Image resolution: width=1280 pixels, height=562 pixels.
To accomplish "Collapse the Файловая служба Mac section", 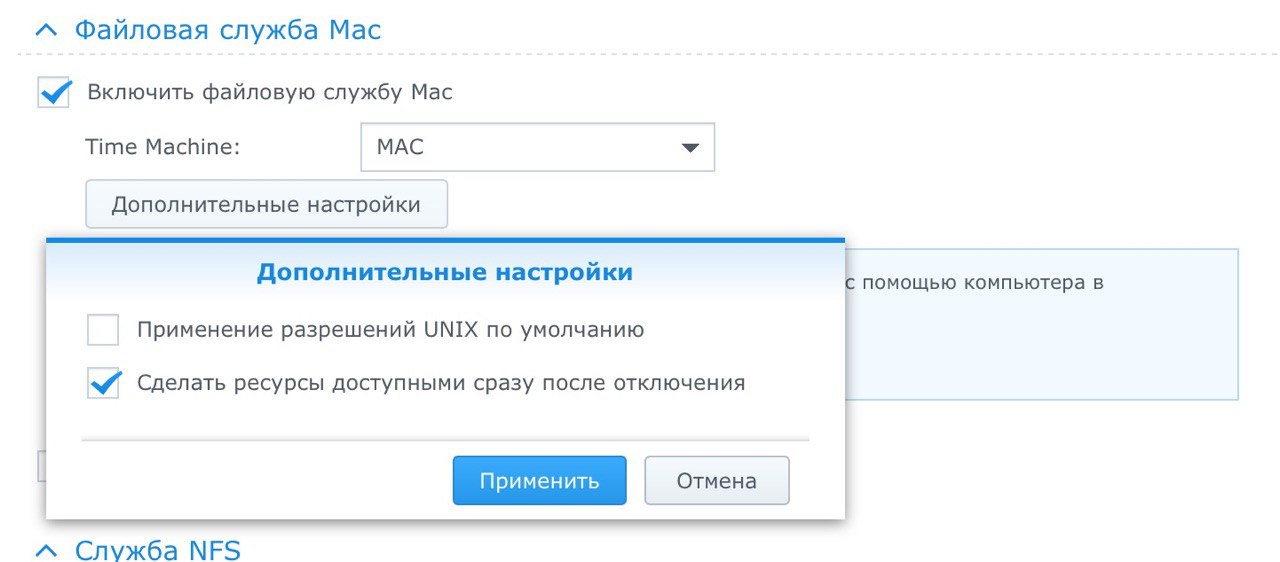I will coord(46,31).
